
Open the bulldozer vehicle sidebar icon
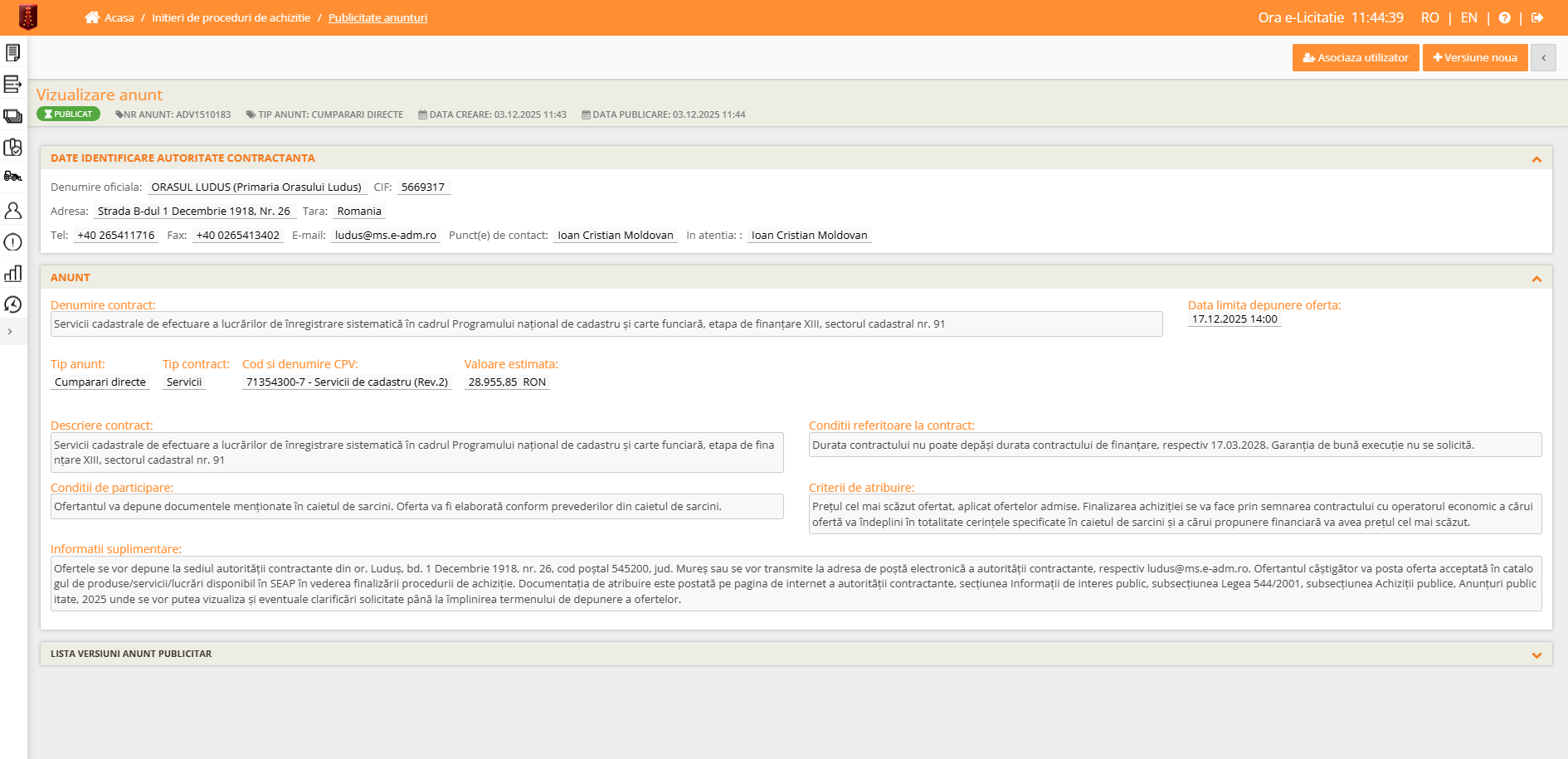12,176
